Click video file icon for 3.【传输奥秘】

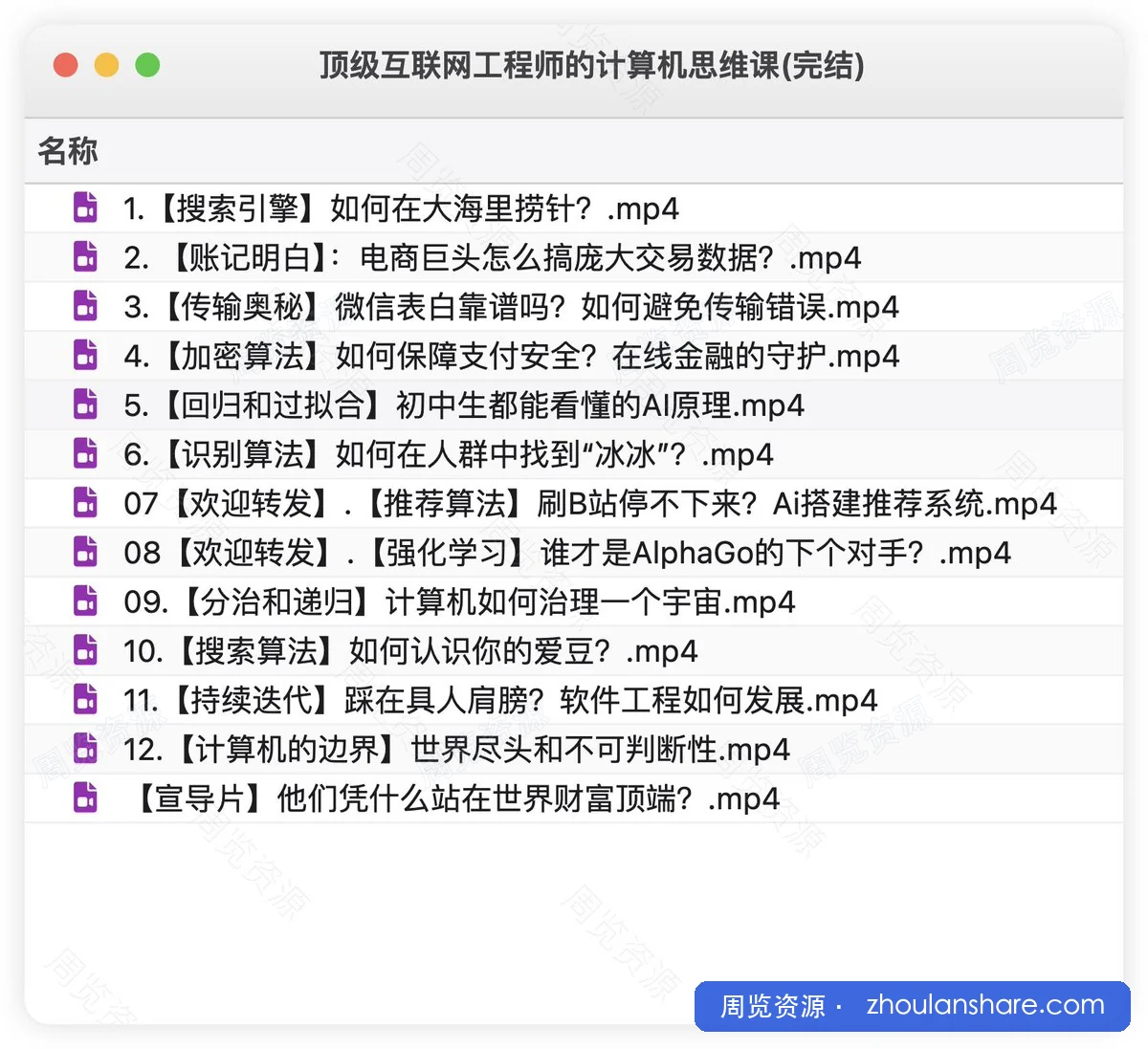pos(86,306)
